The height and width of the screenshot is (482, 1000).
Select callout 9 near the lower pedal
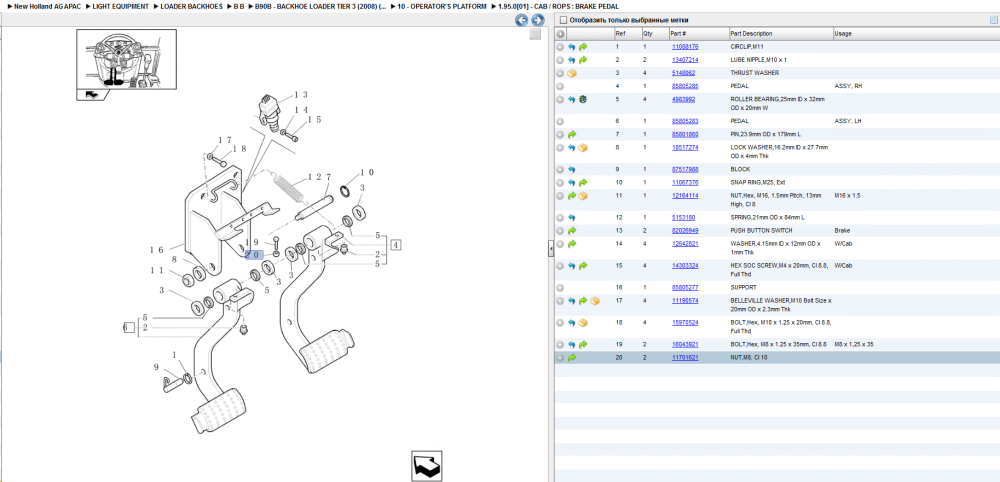(156, 367)
